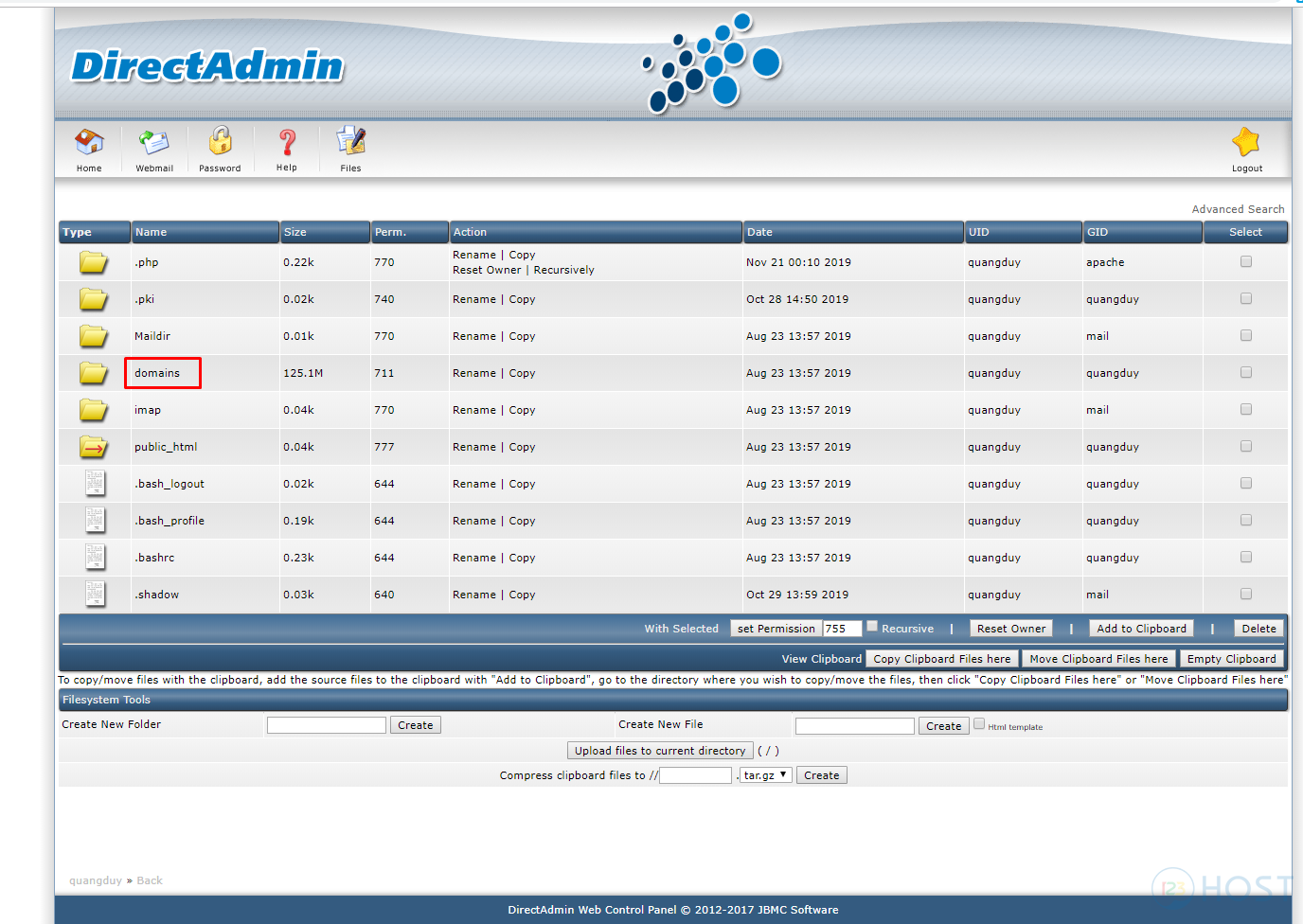Click Rename for the .pki folder
This screenshot has width=1303, height=924.
[474, 299]
